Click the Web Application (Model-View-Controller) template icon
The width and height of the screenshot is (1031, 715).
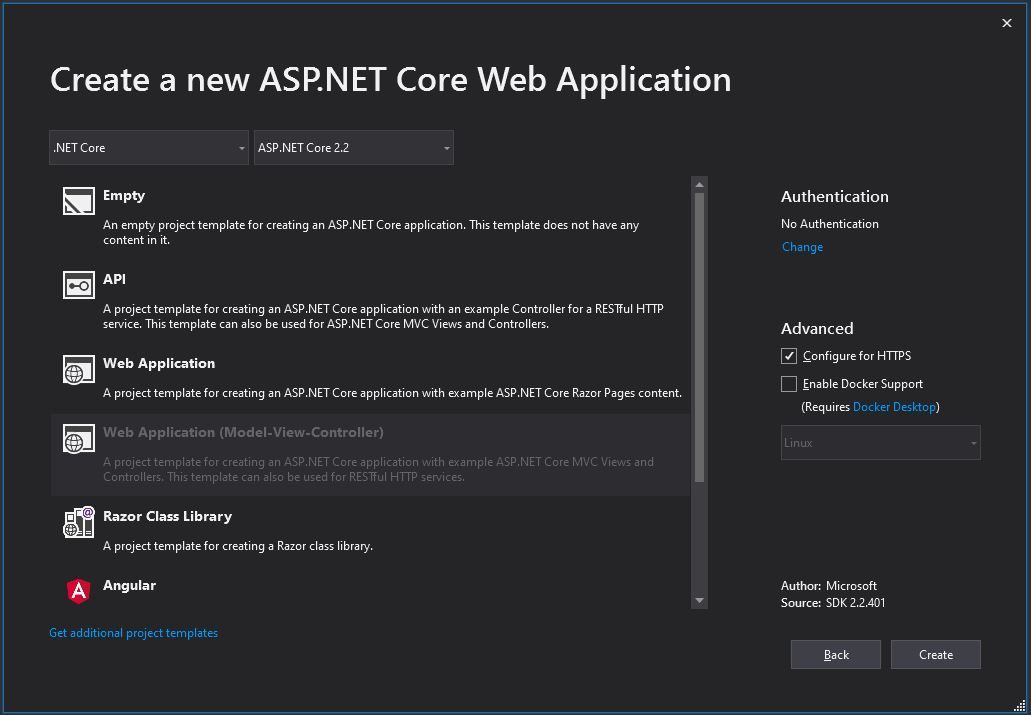coord(78,438)
